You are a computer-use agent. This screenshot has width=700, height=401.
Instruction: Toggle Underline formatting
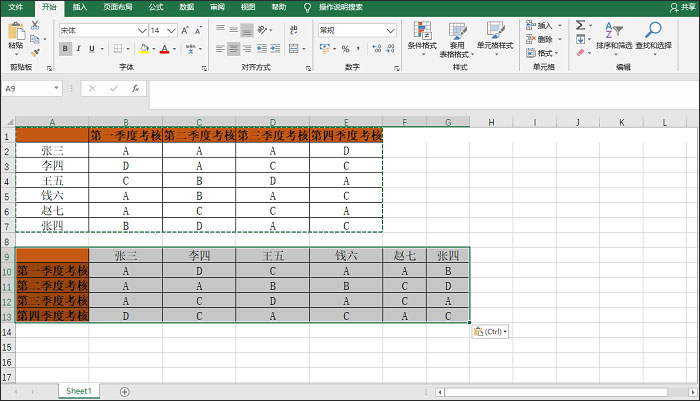(92, 49)
